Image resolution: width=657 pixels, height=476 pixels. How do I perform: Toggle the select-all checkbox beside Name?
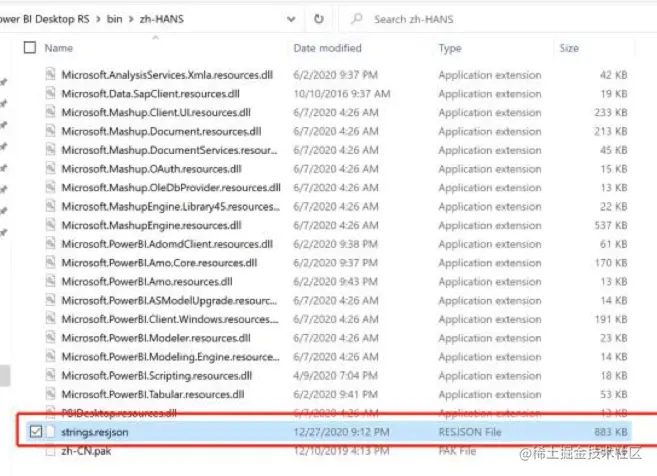[30, 48]
